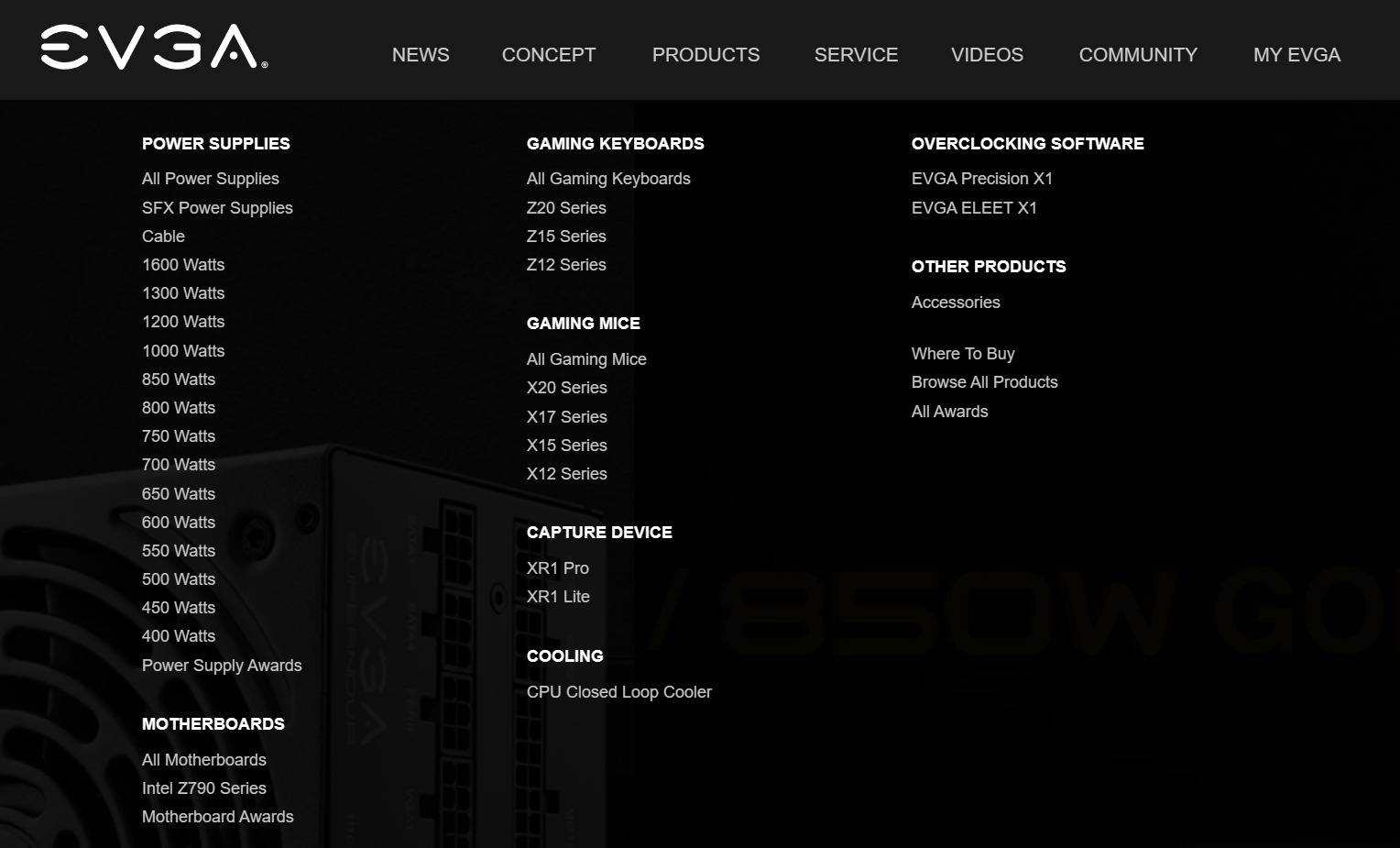
Task: Open the CONCEPT menu item
Action: (x=549, y=55)
